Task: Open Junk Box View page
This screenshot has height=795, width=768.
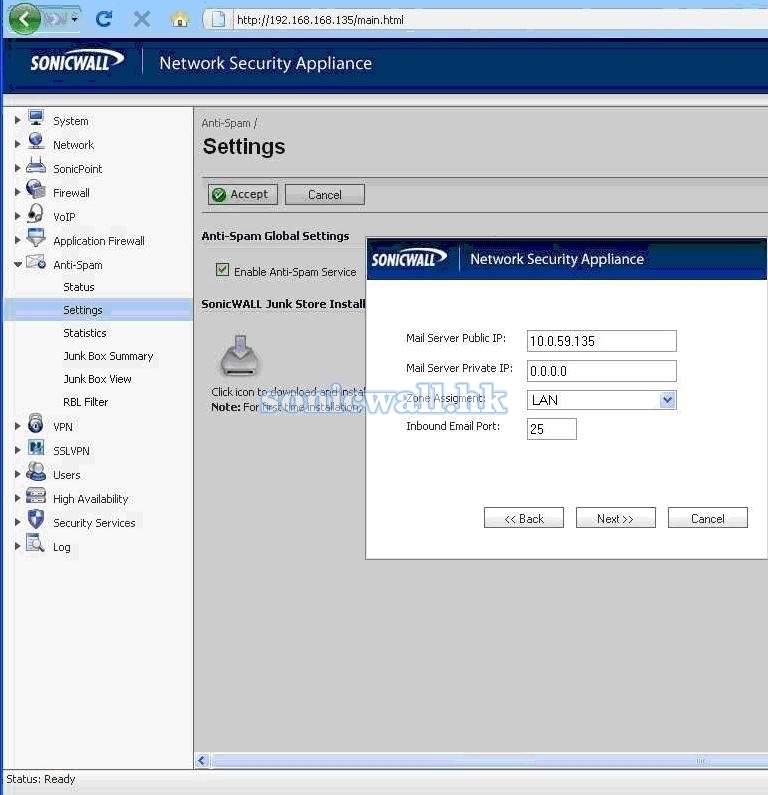Action: 97,379
